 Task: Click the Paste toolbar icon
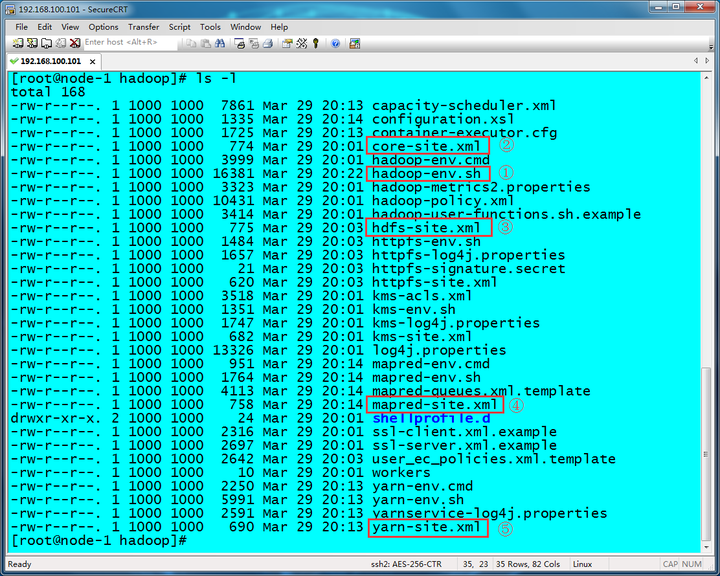(206, 43)
